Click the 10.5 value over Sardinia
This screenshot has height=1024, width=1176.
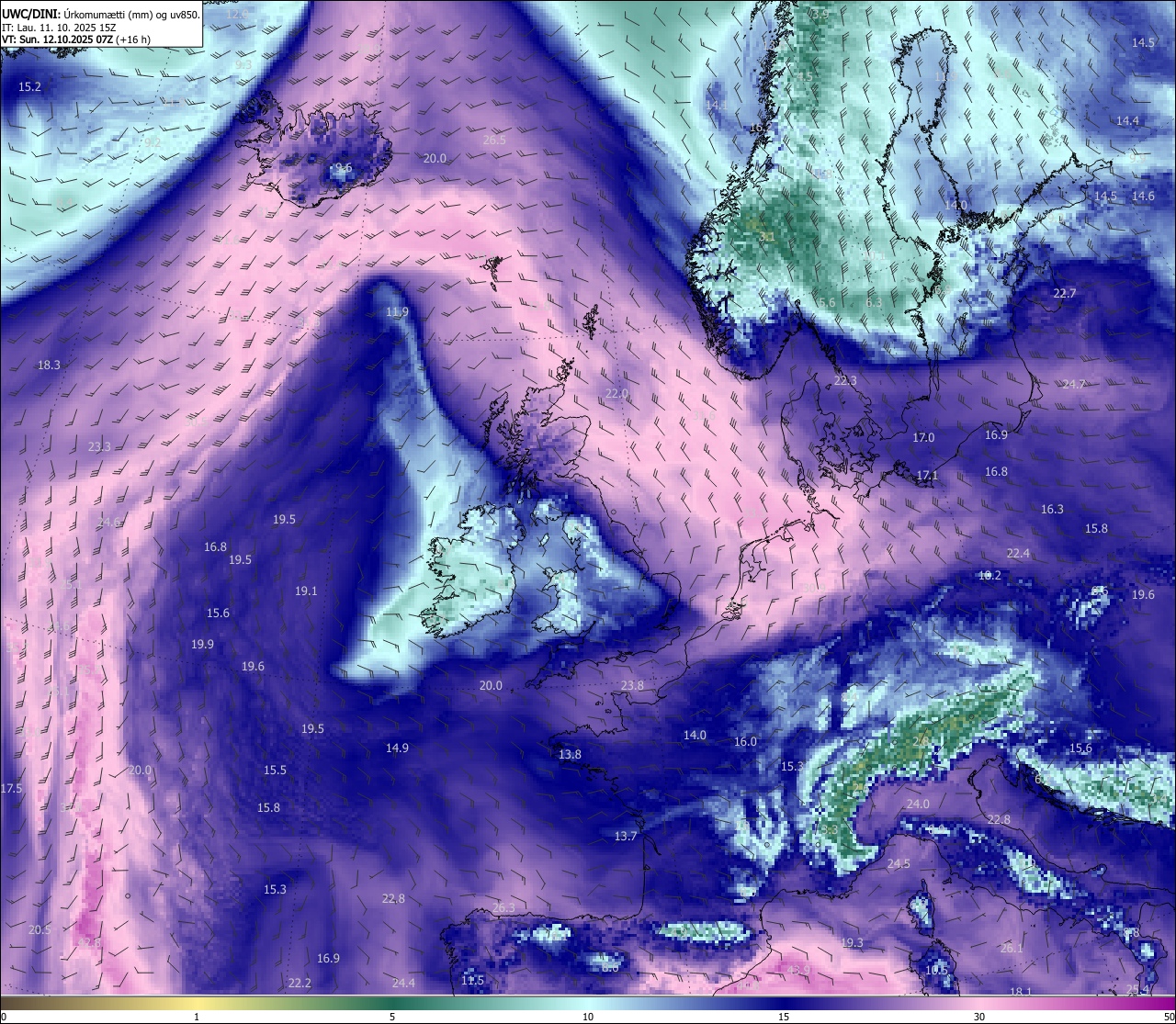[x=936, y=971]
